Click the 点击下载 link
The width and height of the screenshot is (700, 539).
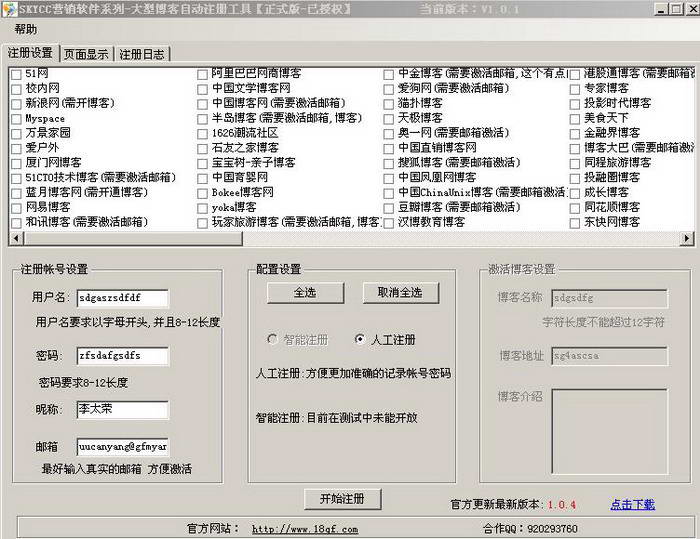[x=633, y=505]
